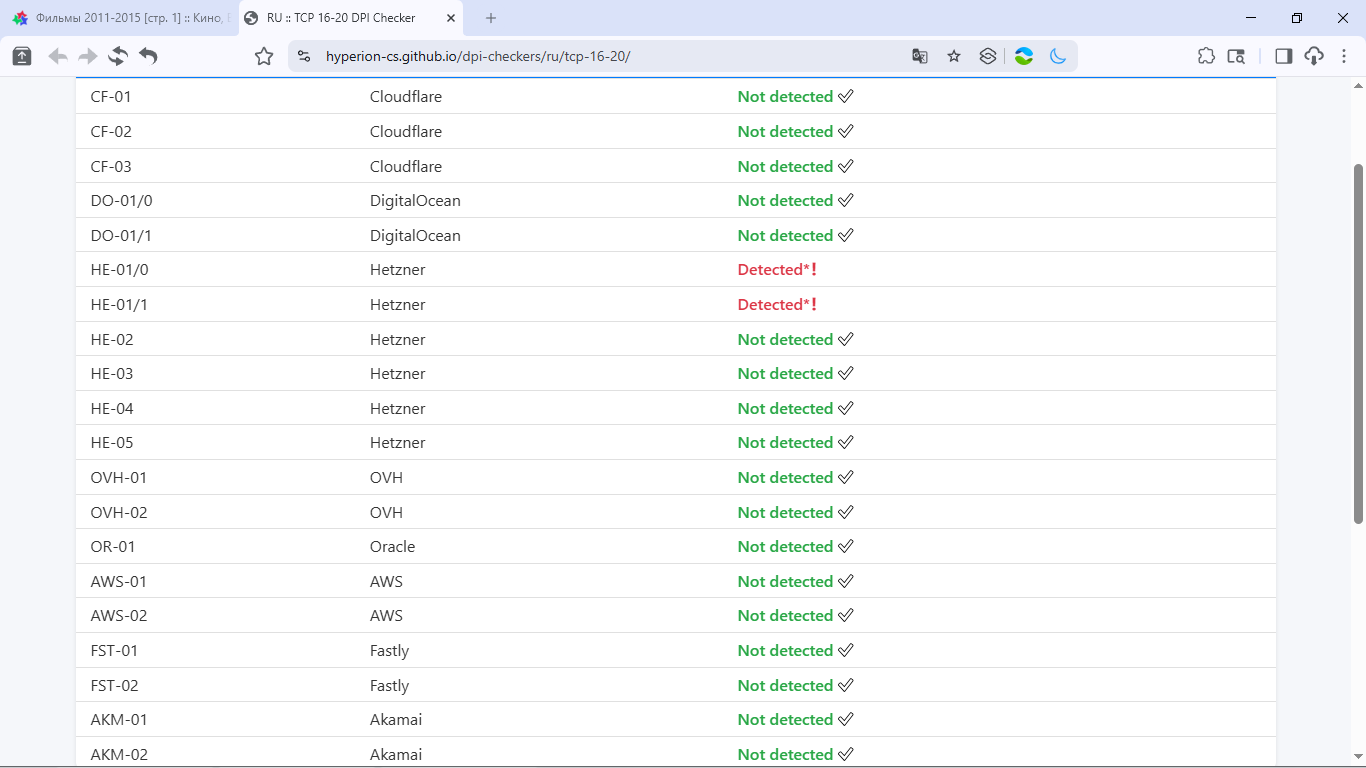This screenshot has height=768, width=1366.
Task: Click the star icon left of the address bar
Action: [264, 56]
